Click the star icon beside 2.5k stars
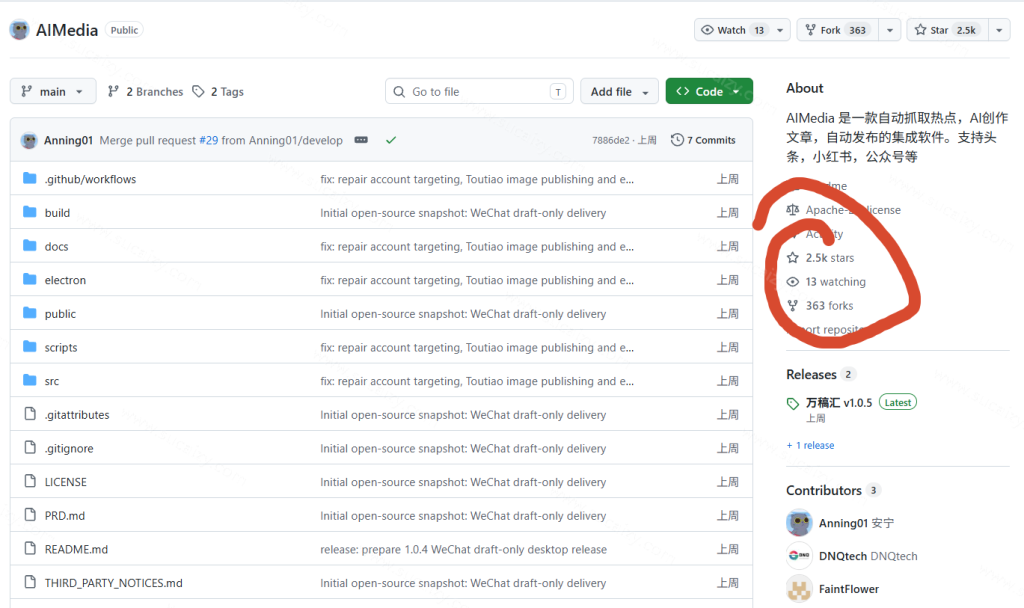Screen dimensions: 1024x608 tap(793, 258)
